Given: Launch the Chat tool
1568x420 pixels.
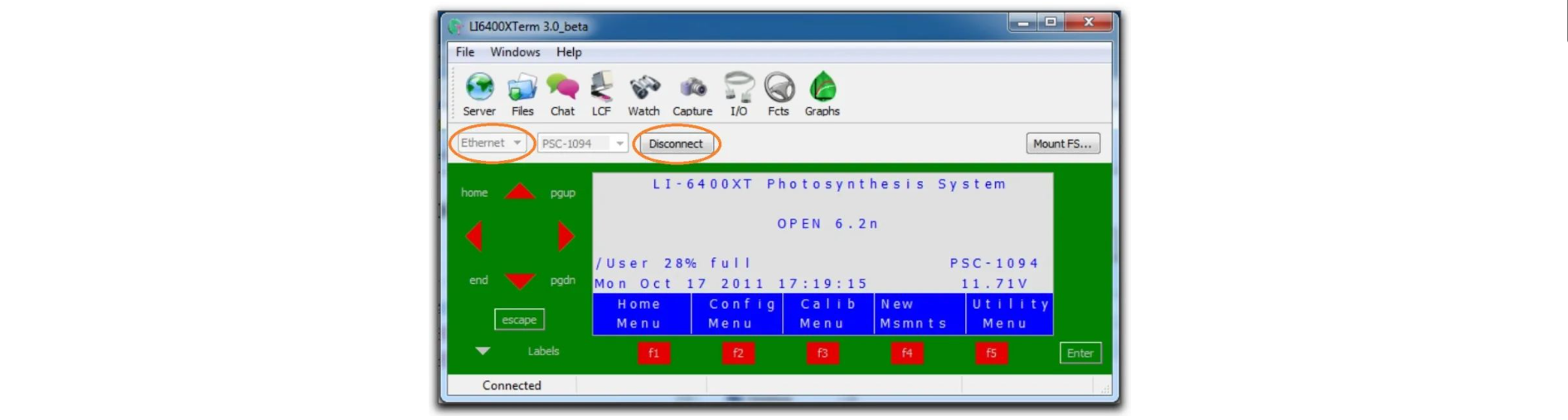Looking at the screenshot, I should coord(562,94).
